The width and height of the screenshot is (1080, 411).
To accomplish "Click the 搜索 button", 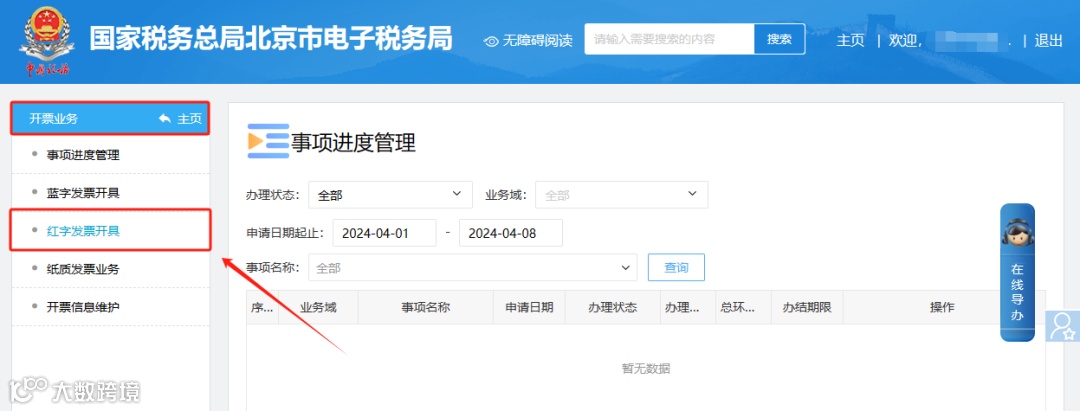I will pyautogui.click(x=780, y=39).
